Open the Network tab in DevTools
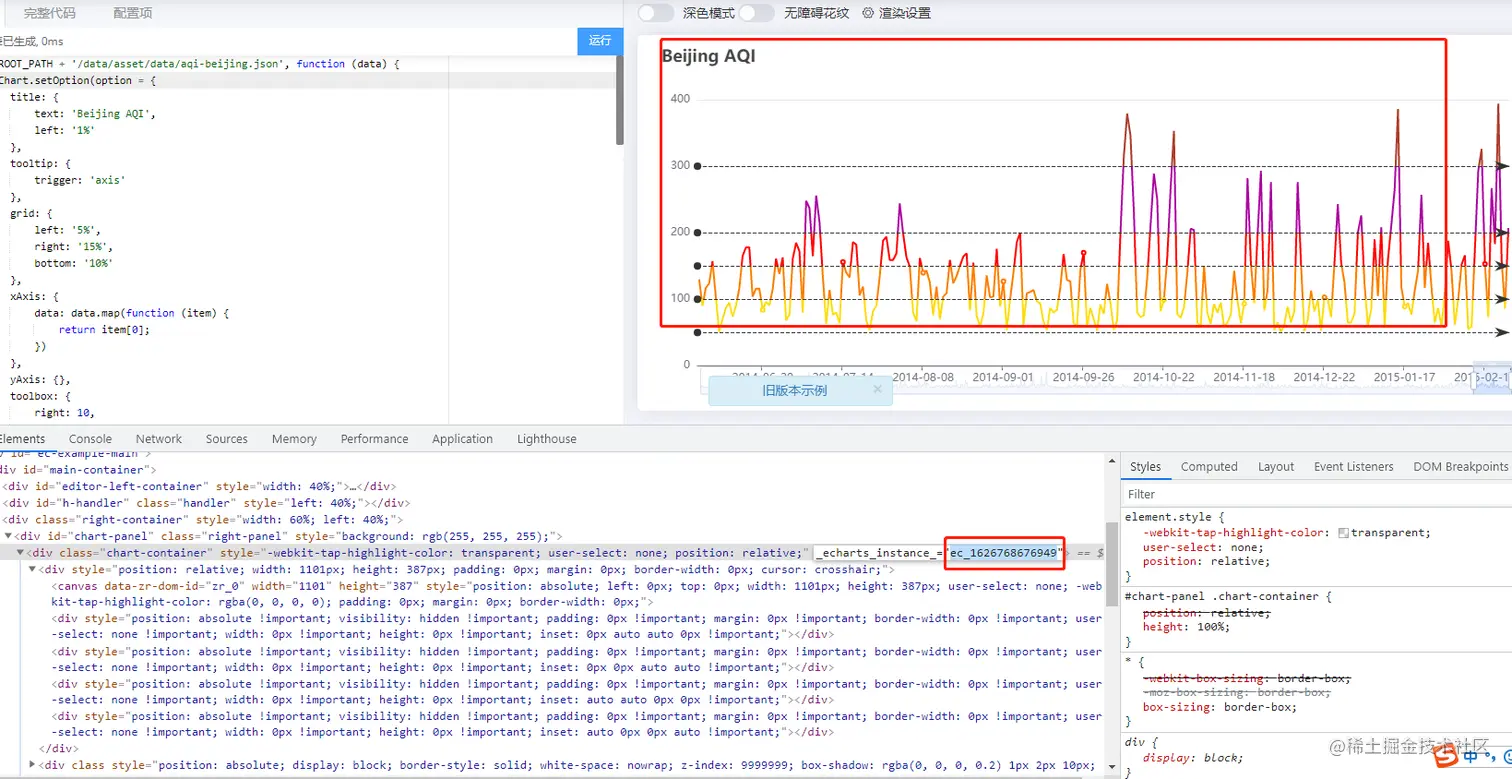 [x=159, y=439]
